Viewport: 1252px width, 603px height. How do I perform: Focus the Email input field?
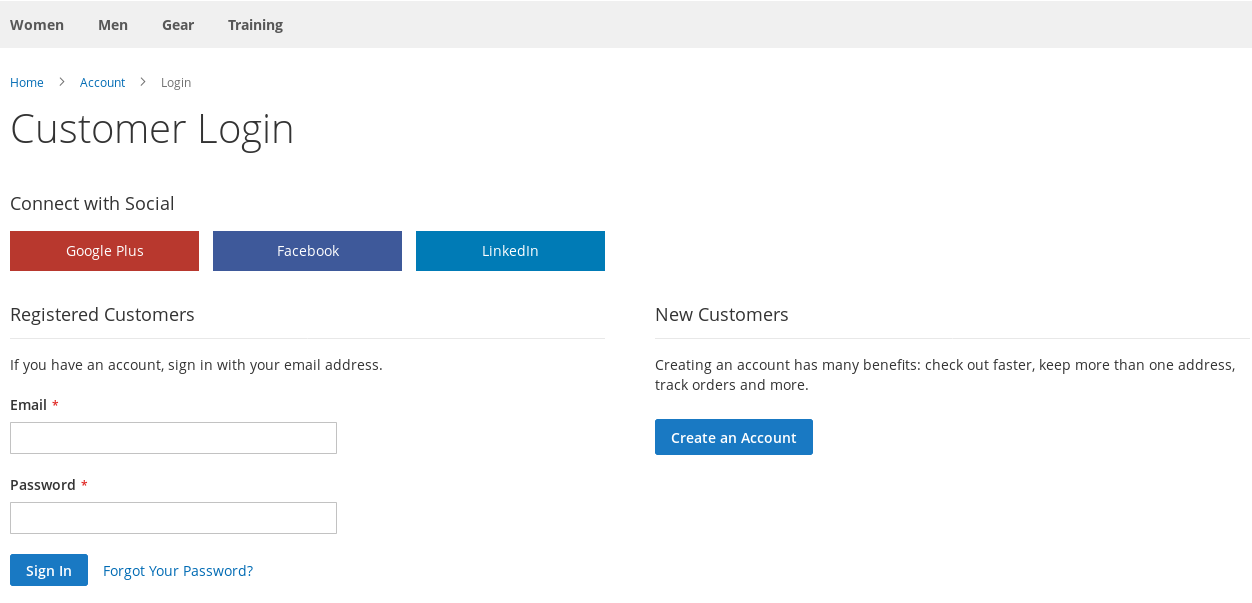(x=173, y=438)
